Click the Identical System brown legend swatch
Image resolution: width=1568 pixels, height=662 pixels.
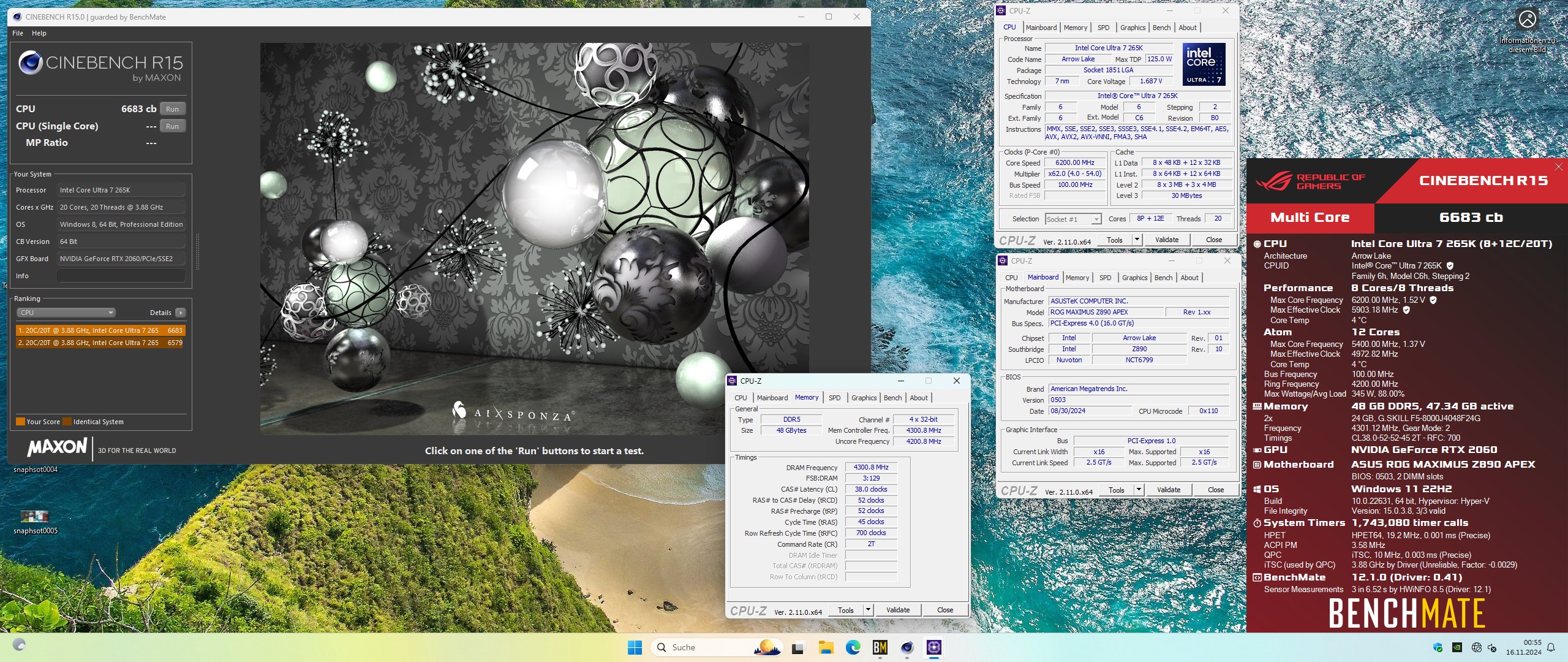click(67, 422)
